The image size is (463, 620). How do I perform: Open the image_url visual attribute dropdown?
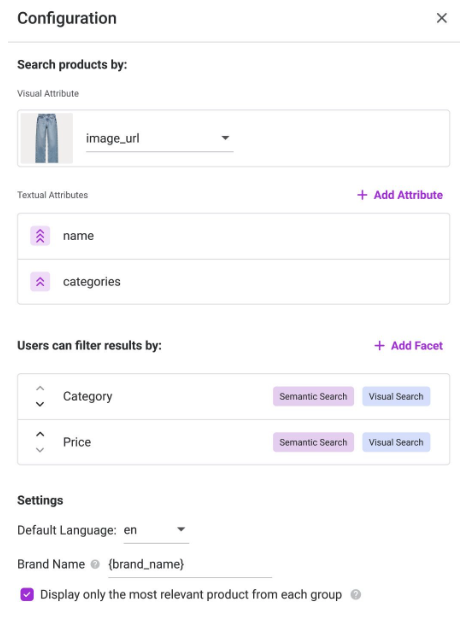coord(159,138)
